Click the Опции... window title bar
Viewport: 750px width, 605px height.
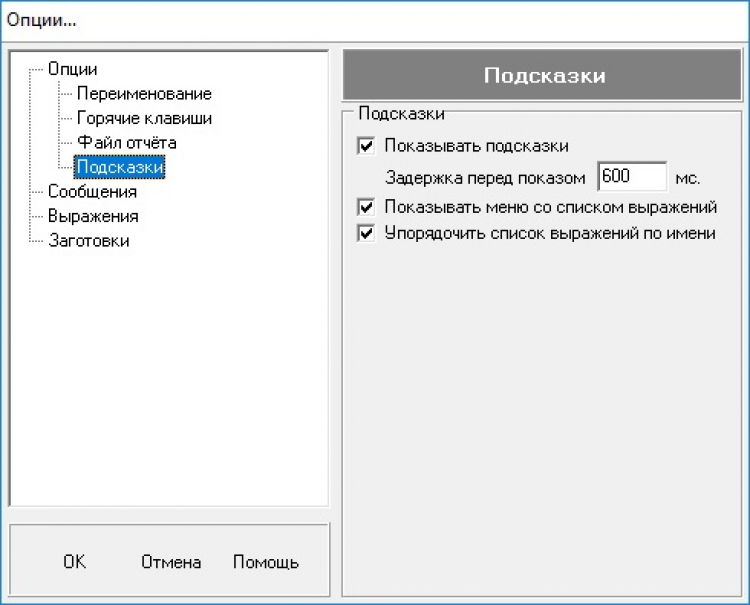375,20
